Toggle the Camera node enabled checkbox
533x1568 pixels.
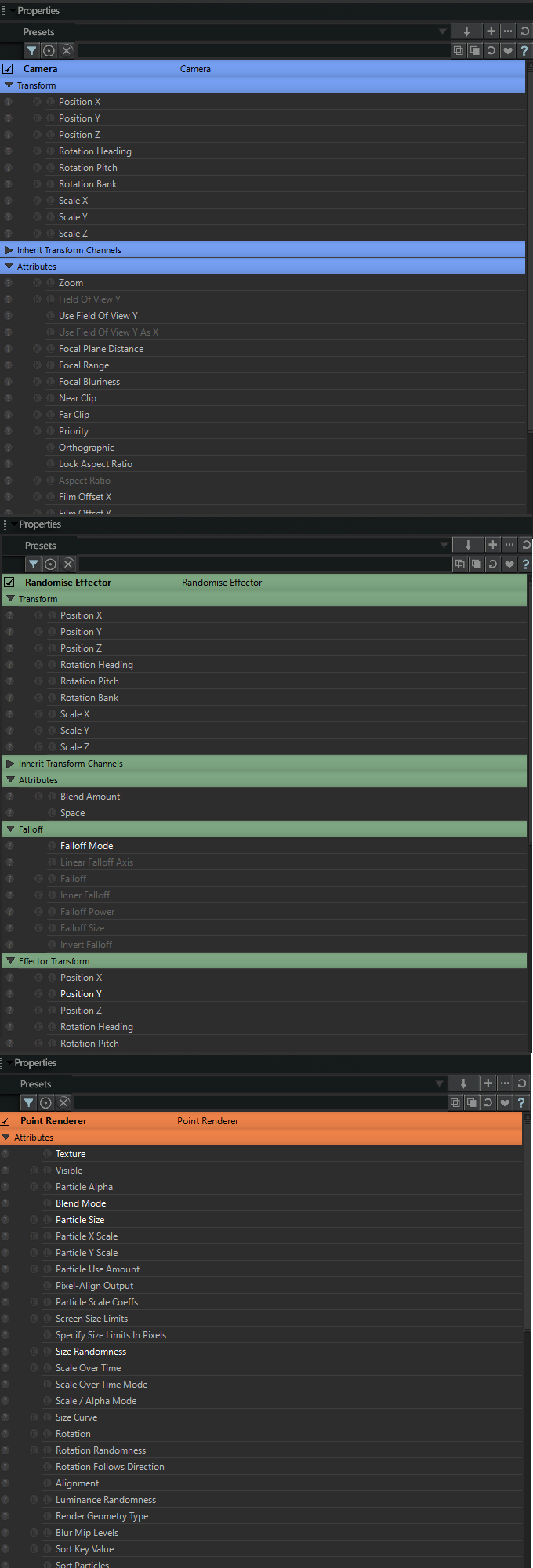click(8, 69)
